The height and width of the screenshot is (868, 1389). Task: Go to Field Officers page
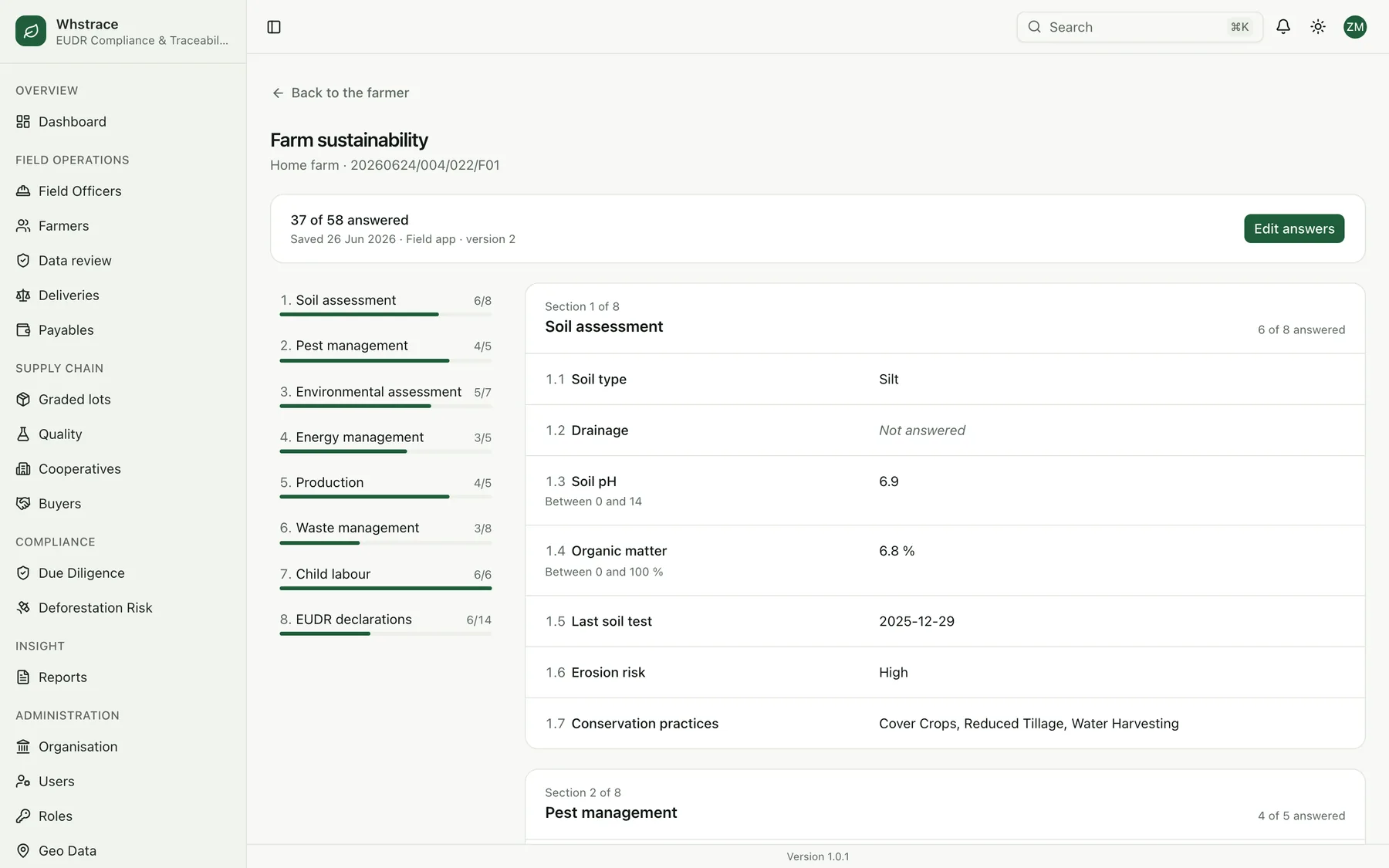pos(123,191)
